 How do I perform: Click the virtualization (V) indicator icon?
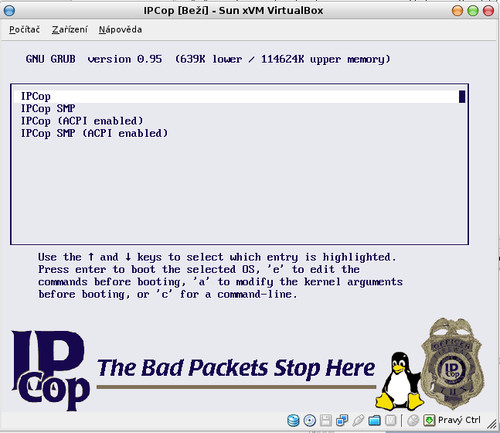point(391,420)
